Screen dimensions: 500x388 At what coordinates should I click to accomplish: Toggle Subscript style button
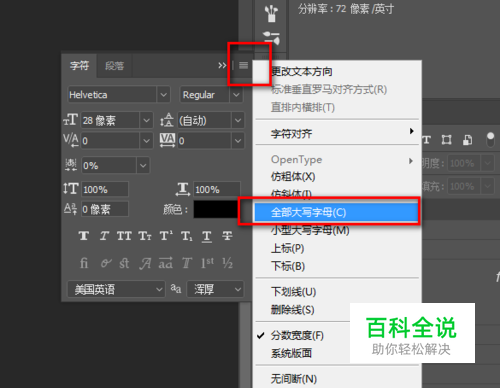click(187, 236)
